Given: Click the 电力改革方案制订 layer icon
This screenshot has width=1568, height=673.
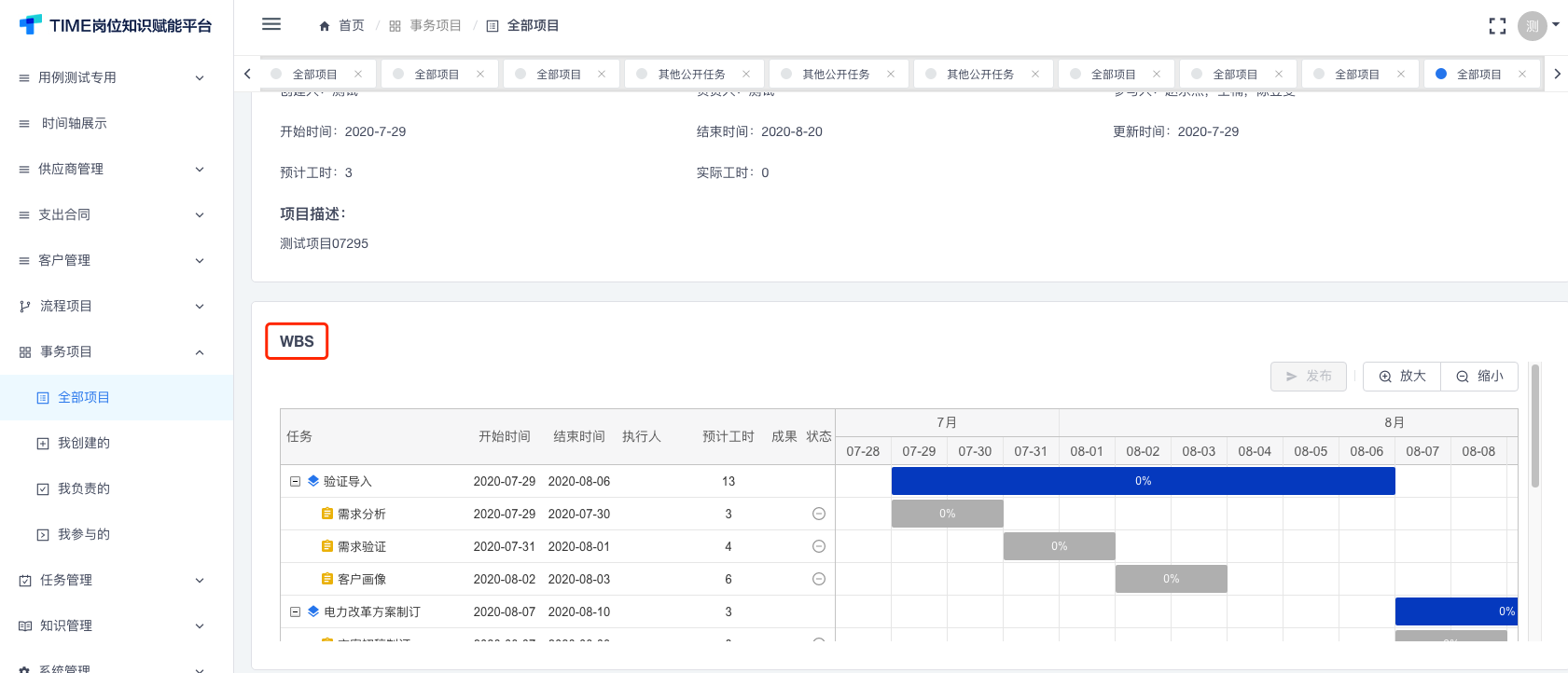Looking at the screenshot, I should pos(313,611).
